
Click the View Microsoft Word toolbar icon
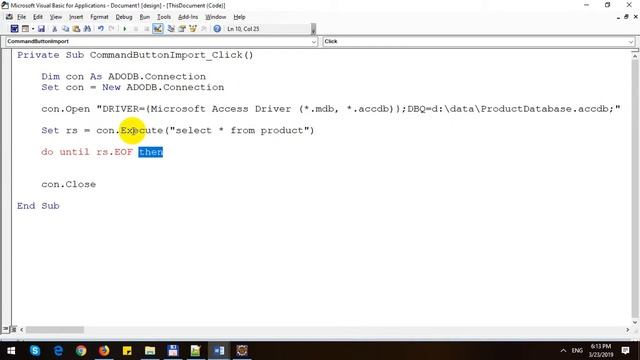pyautogui.click(x=14, y=29)
